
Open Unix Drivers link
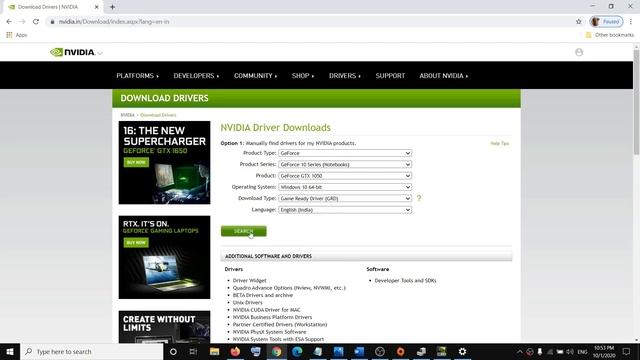pyautogui.click(x=247, y=303)
